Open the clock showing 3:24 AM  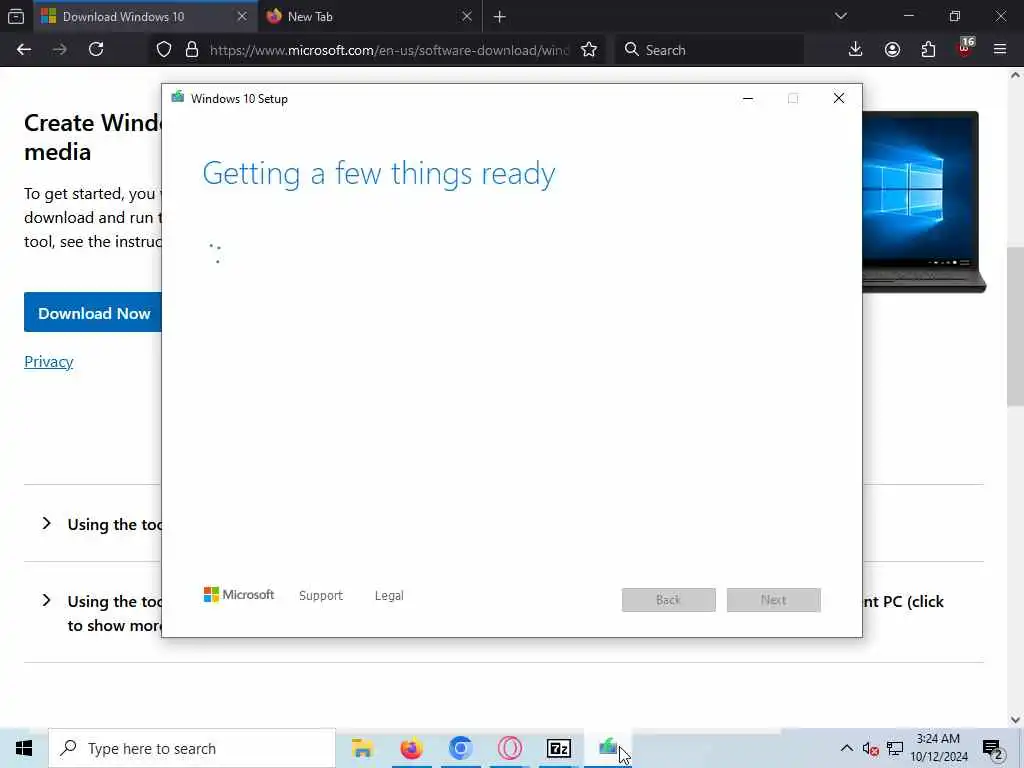click(x=939, y=748)
